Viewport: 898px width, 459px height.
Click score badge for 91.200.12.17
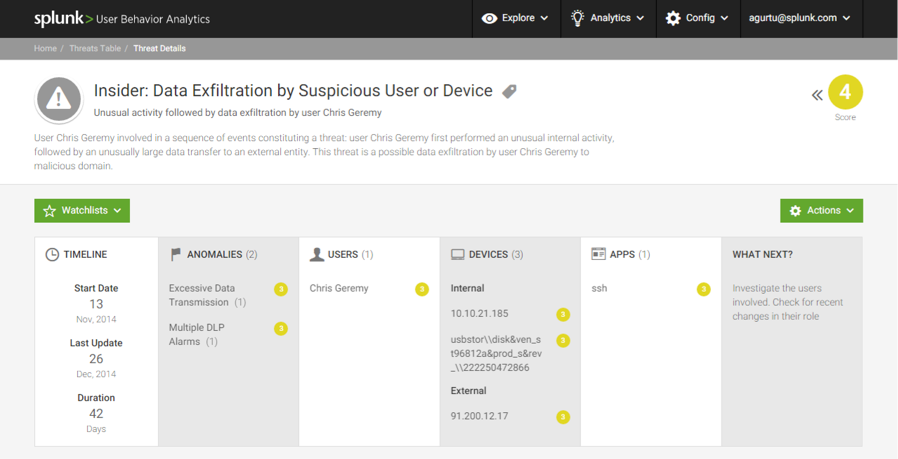click(563, 417)
